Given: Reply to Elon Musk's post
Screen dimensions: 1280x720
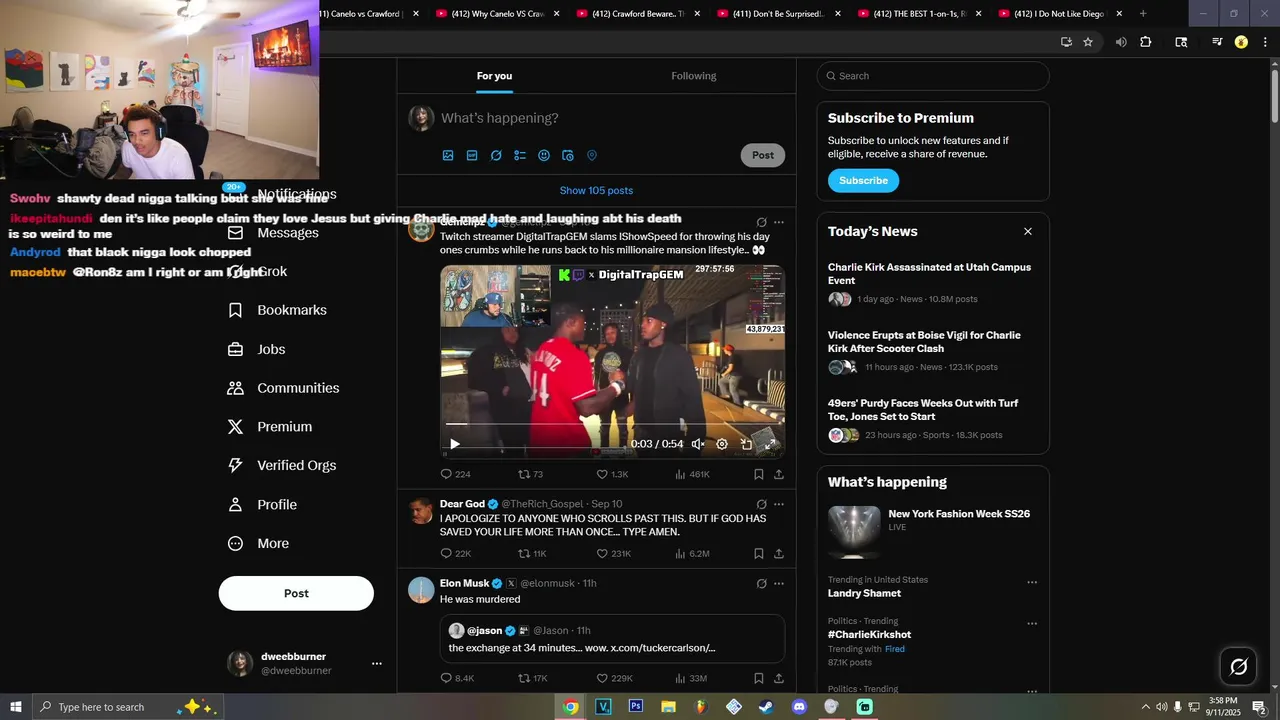Looking at the screenshot, I should click(457, 678).
